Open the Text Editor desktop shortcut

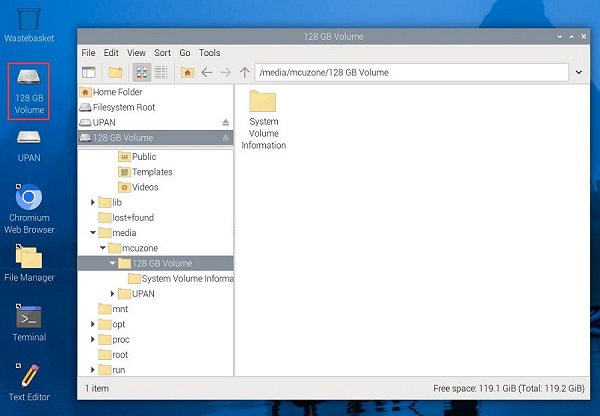point(29,382)
